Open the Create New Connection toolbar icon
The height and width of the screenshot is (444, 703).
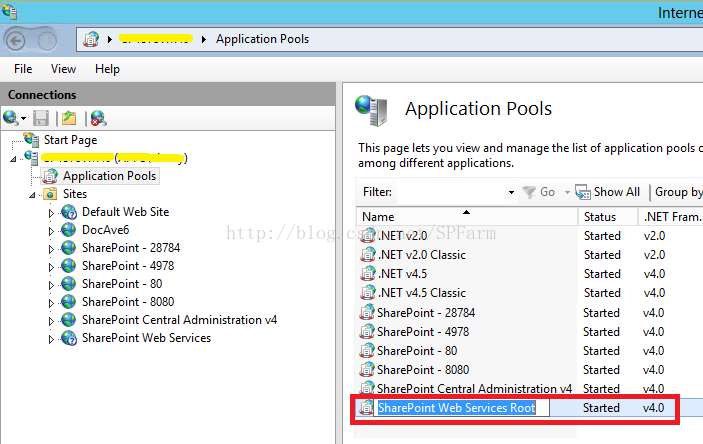click(10, 118)
